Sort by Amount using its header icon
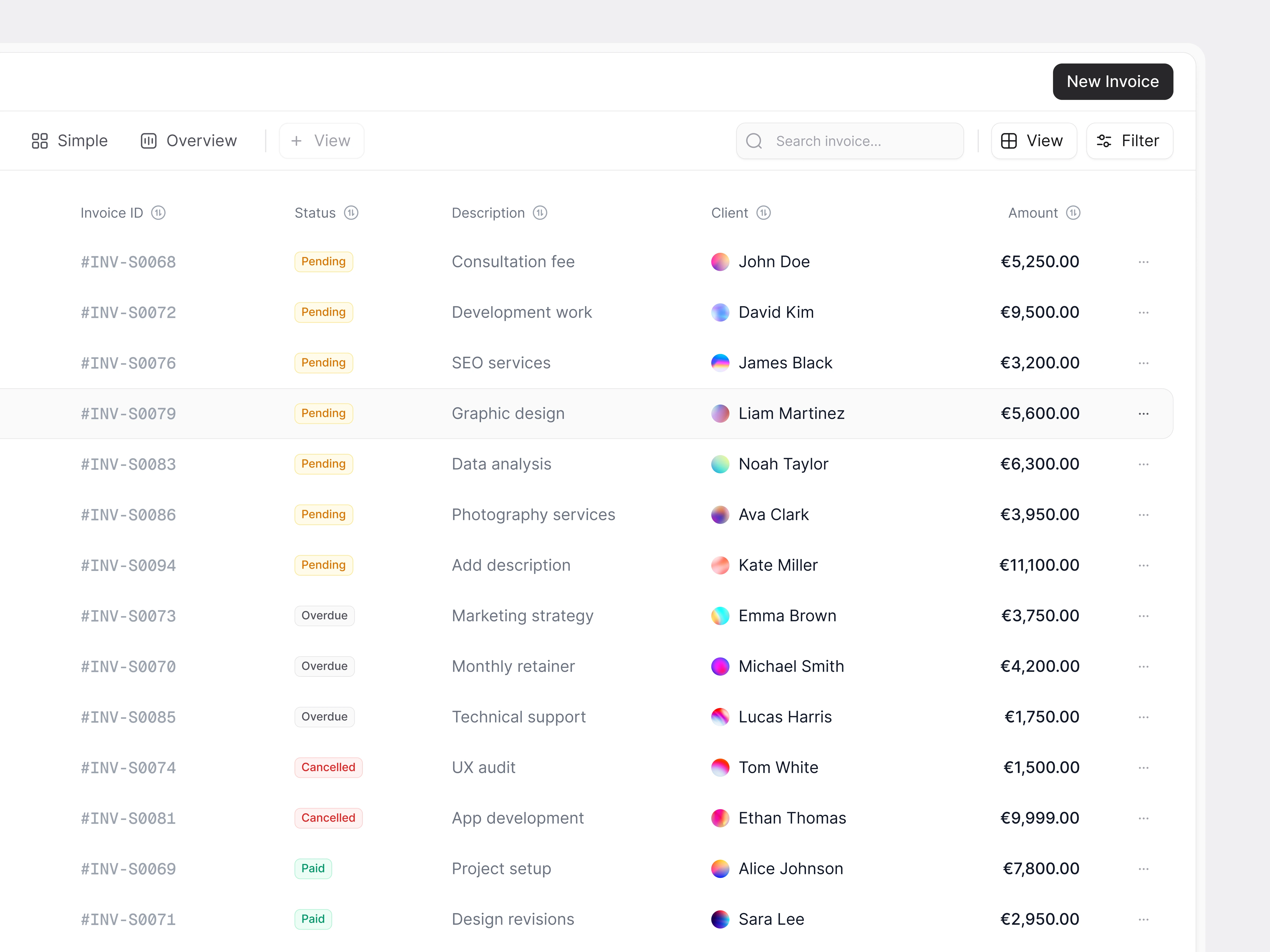The width and height of the screenshot is (1270, 952). 1073,213
